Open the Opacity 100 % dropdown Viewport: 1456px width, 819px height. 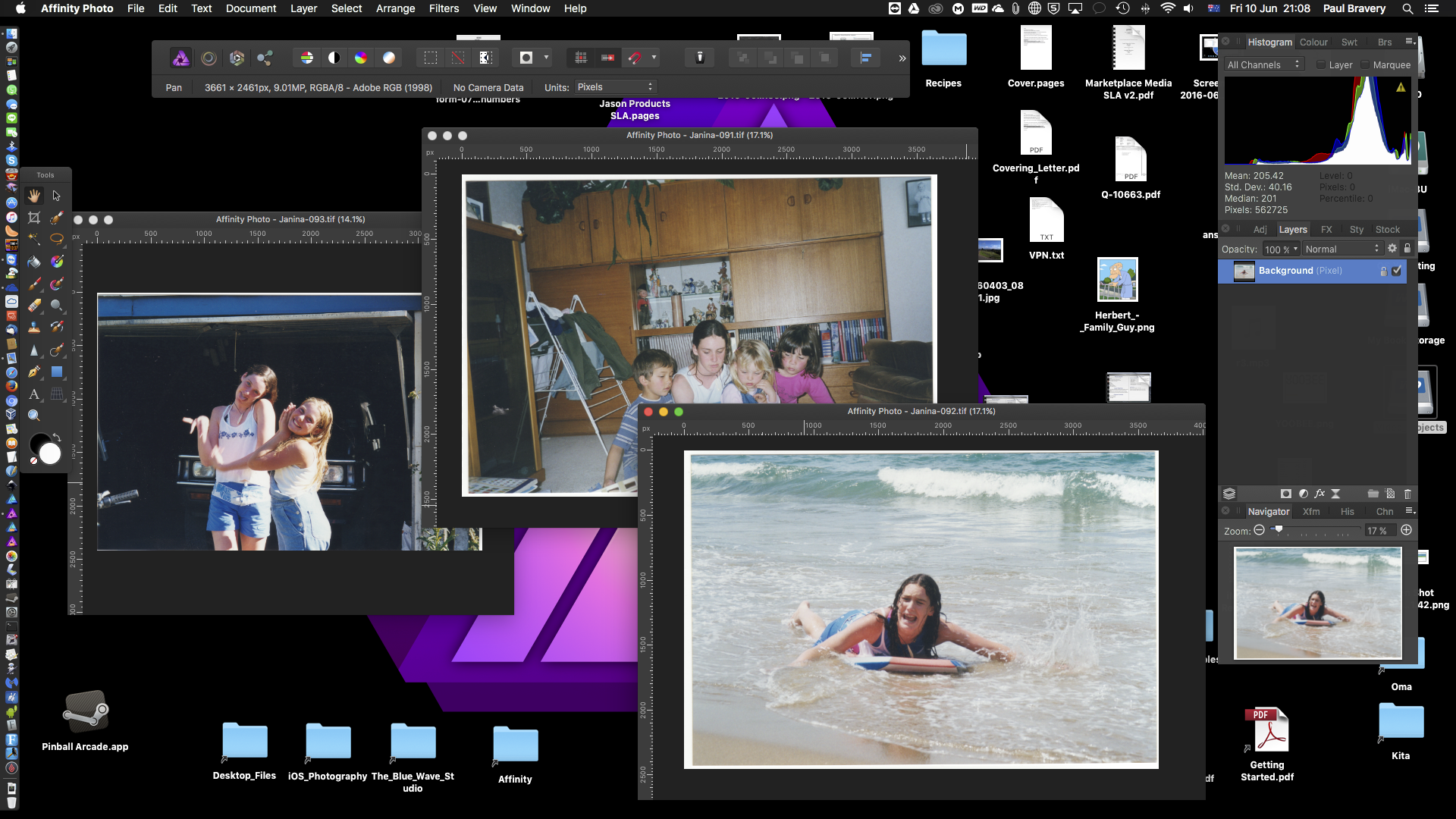click(1282, 249)
